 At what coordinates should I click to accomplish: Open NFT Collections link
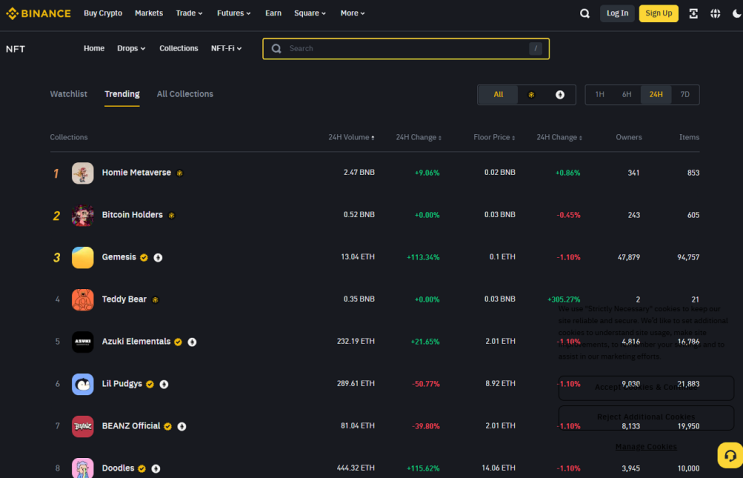(x=179, y=48)
